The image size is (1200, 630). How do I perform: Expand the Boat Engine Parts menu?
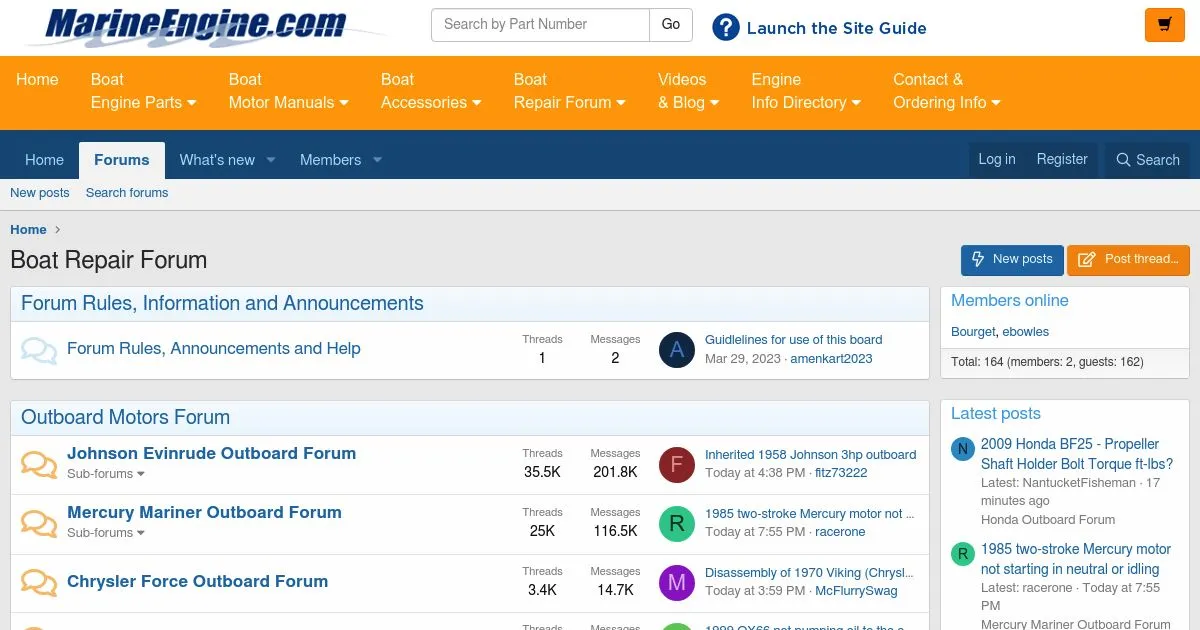pyautogui.click(x=143, y=91)
